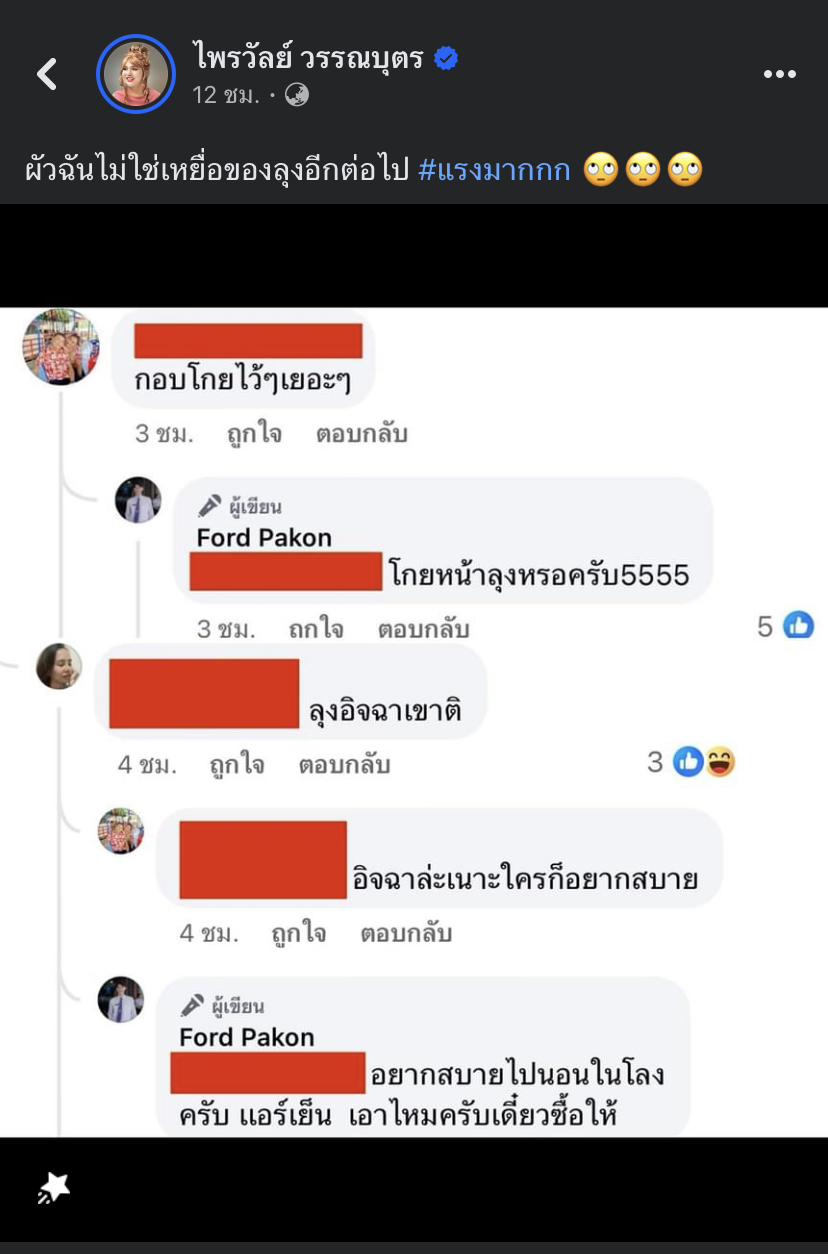Like the comment กอบโกยไว้ๆเยอะๆ
This screenshot has height=1254, width=828.
pos(254,434)
